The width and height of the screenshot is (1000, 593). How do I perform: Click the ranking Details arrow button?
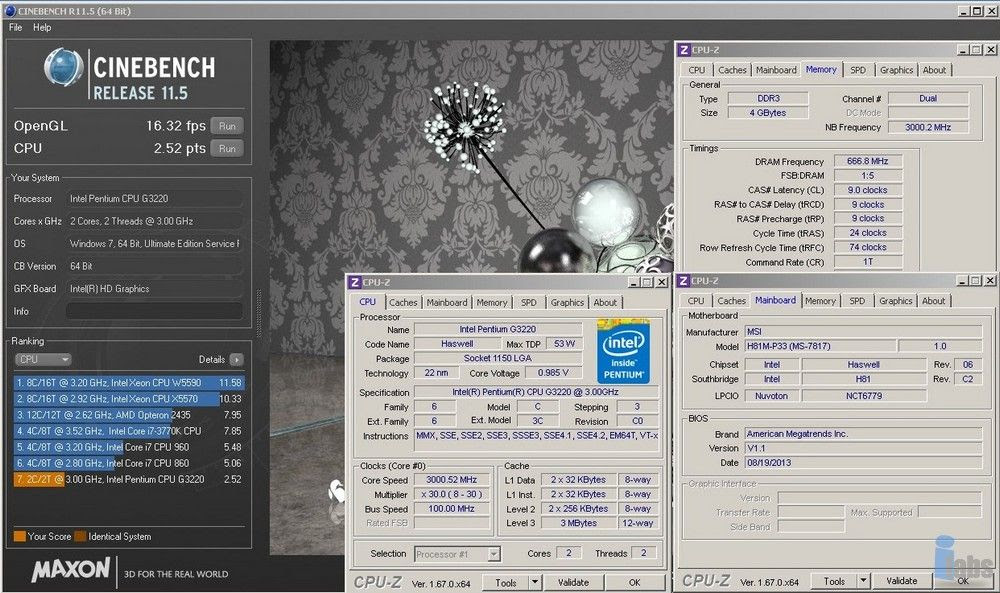(x=236, y=360)
